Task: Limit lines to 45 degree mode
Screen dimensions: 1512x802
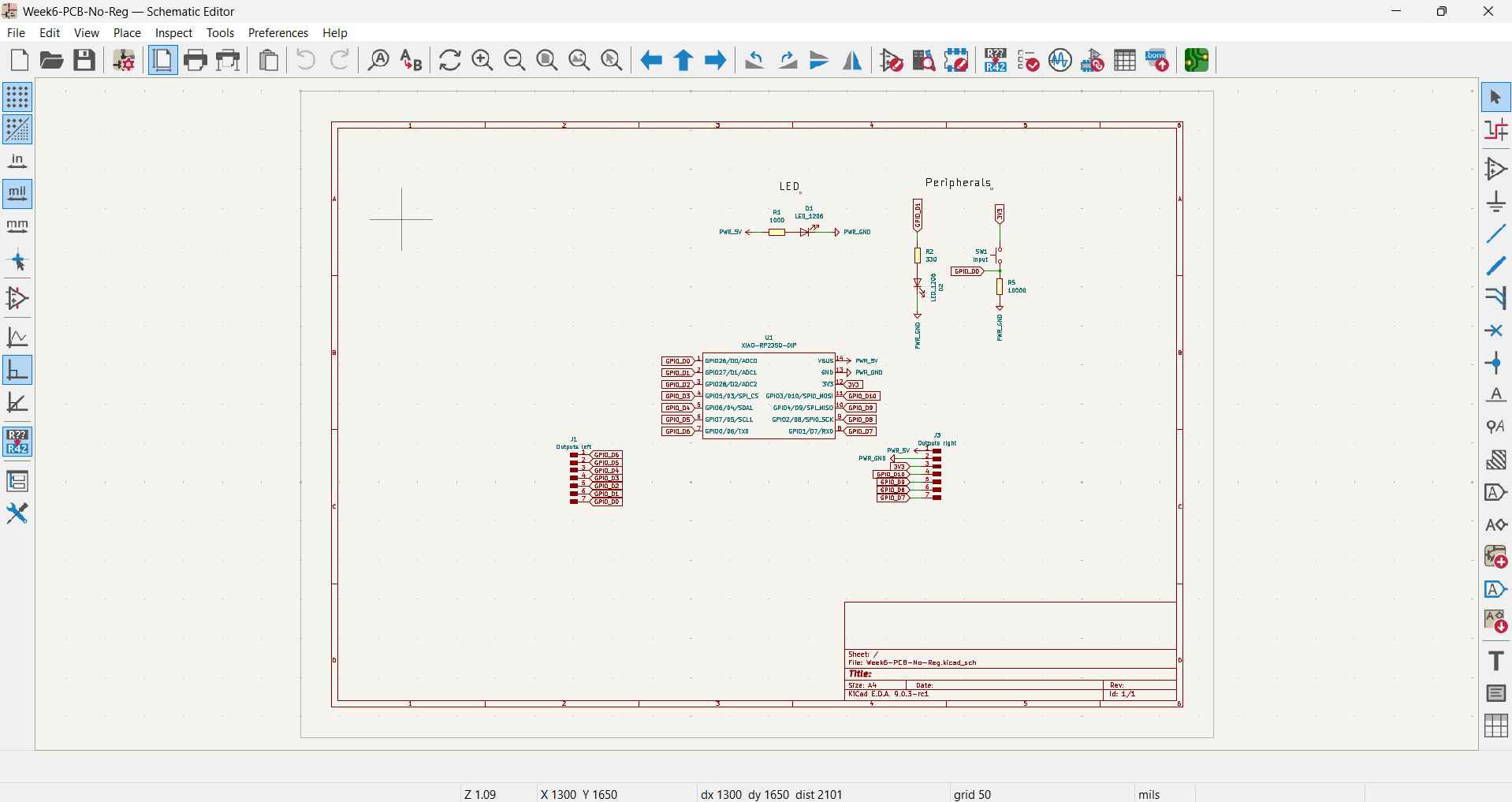Action: tap(17, 402)
